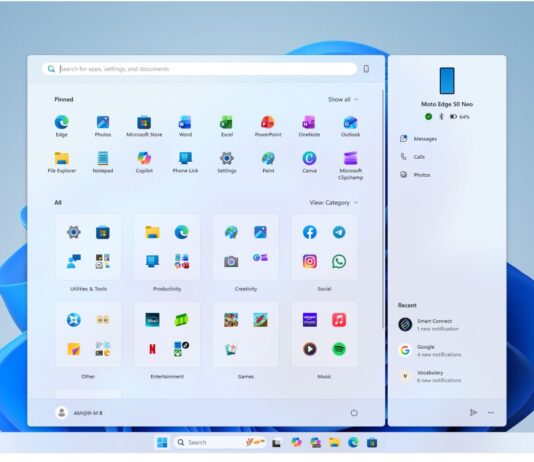Toggle the phone panel button beside search
Viewport: 534px width, 462px height.
pyautogui.click(x=366, y=69)
